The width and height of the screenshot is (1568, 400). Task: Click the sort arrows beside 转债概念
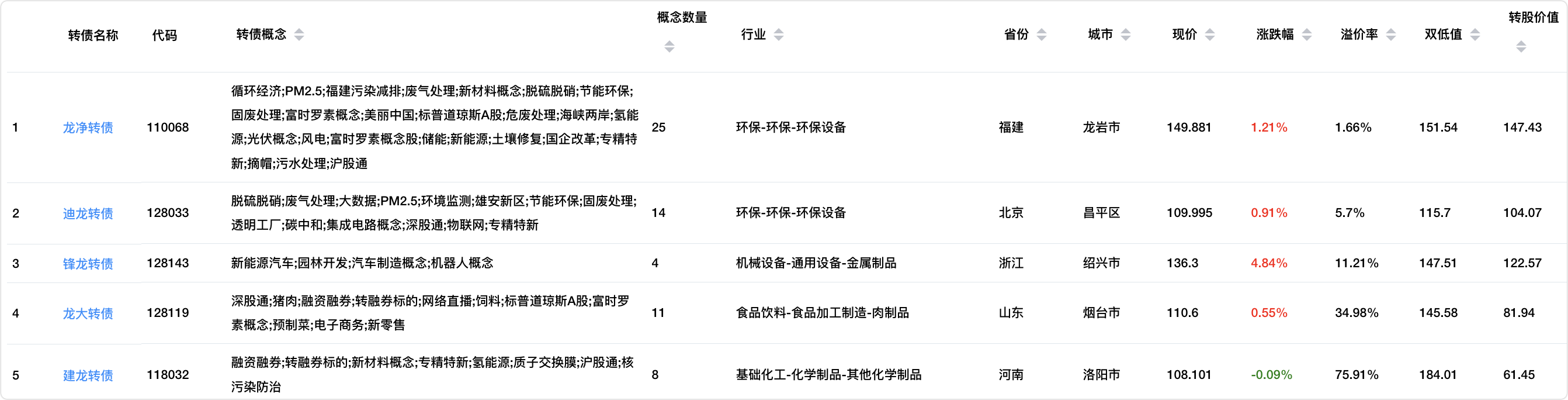(x=299, y=35)
